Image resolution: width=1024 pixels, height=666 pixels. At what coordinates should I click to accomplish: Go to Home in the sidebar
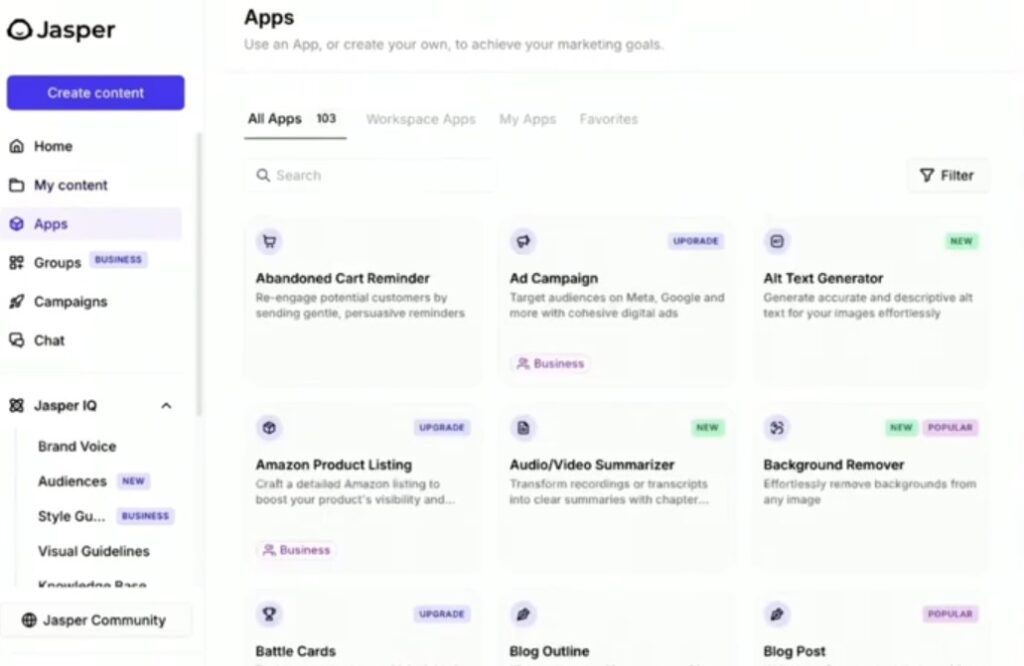click(x=91, y=146)
